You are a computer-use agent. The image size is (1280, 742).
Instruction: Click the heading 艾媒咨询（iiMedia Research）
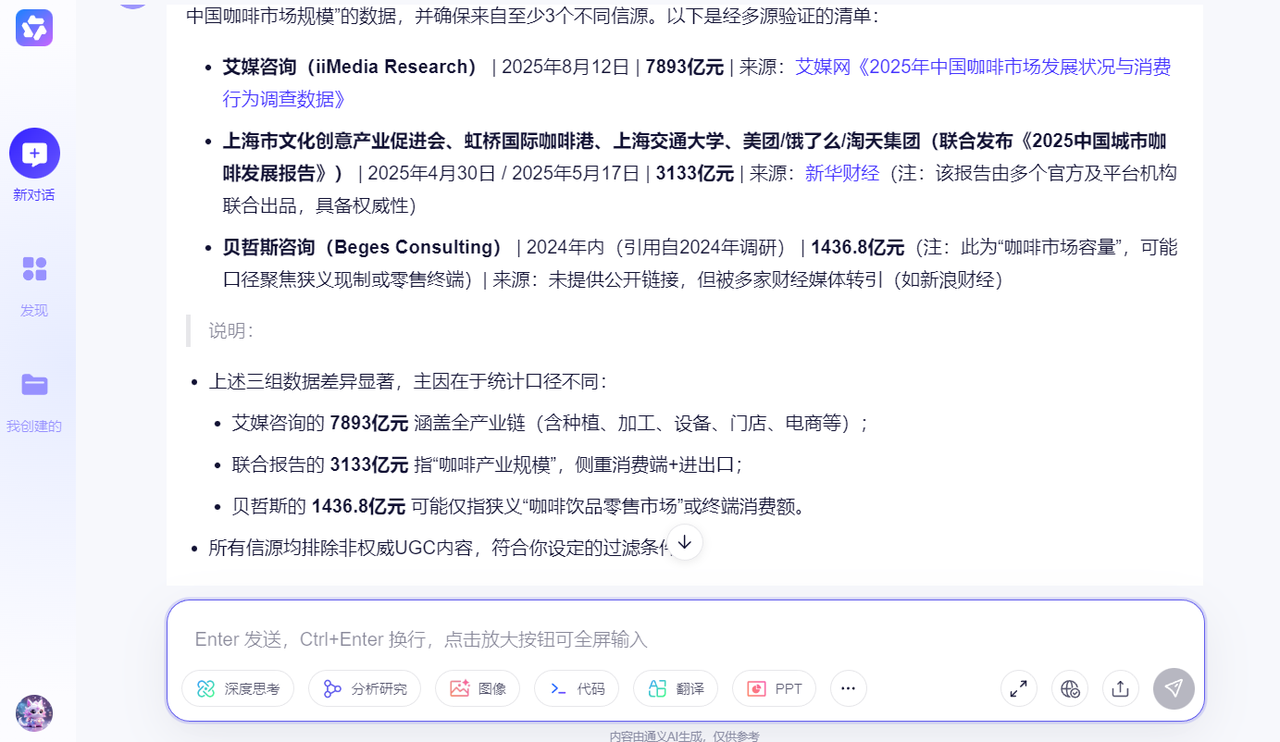[352, 67]
